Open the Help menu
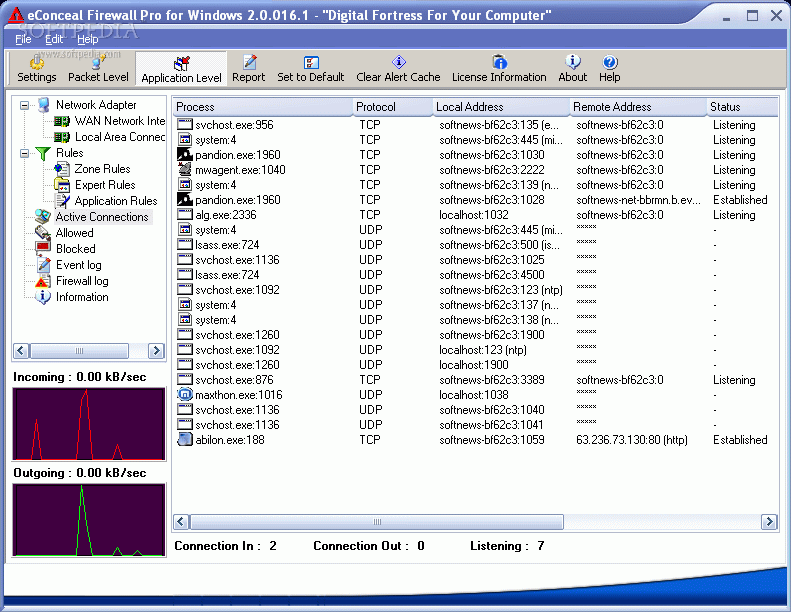 [88, 39]
